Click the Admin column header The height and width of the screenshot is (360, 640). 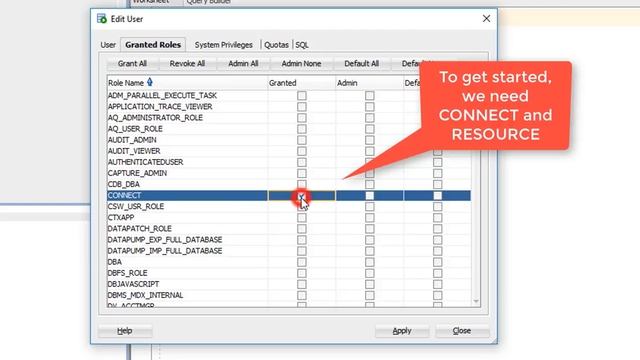369,83
